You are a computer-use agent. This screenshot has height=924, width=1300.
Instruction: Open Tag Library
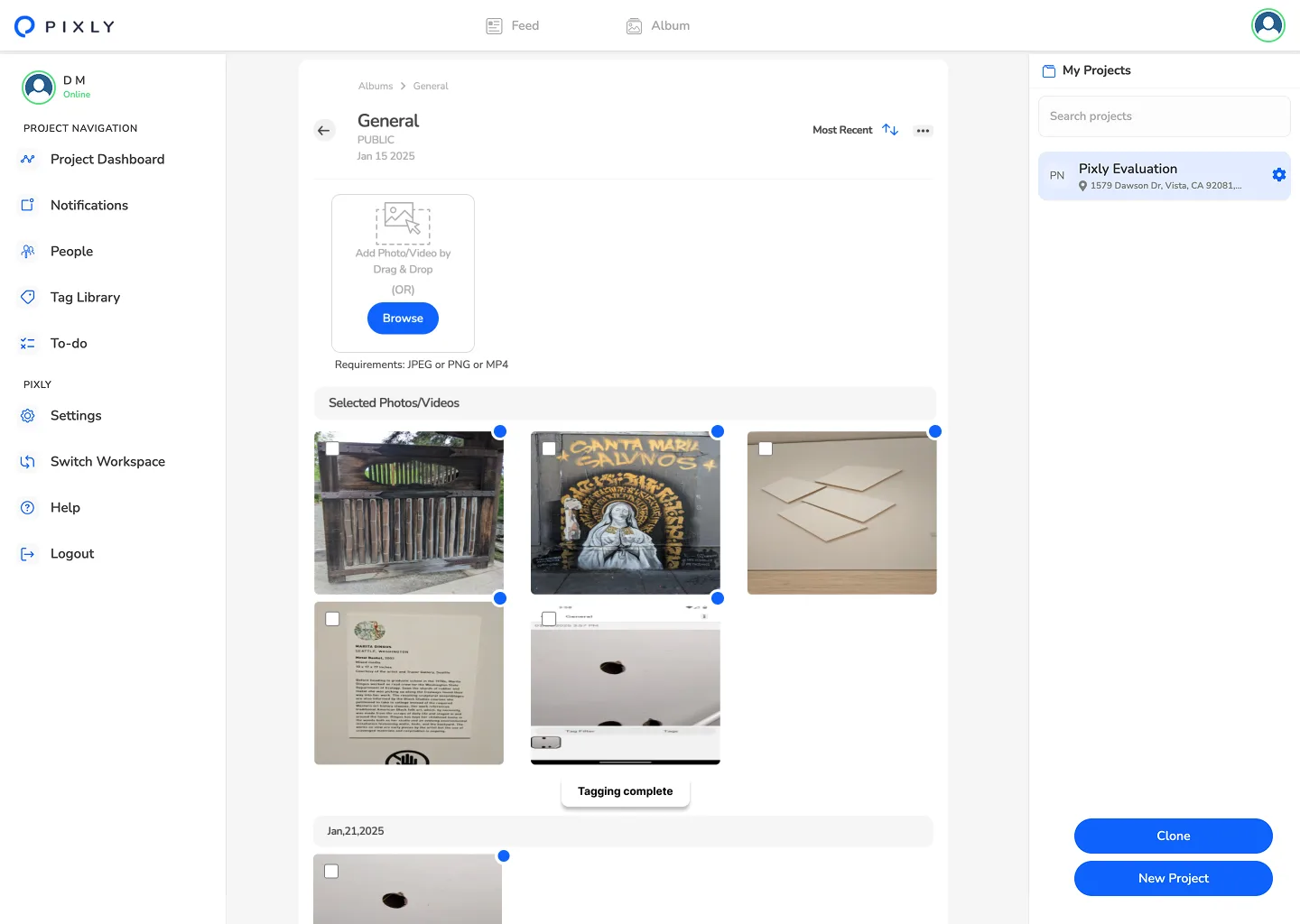[x=85, y=298]
